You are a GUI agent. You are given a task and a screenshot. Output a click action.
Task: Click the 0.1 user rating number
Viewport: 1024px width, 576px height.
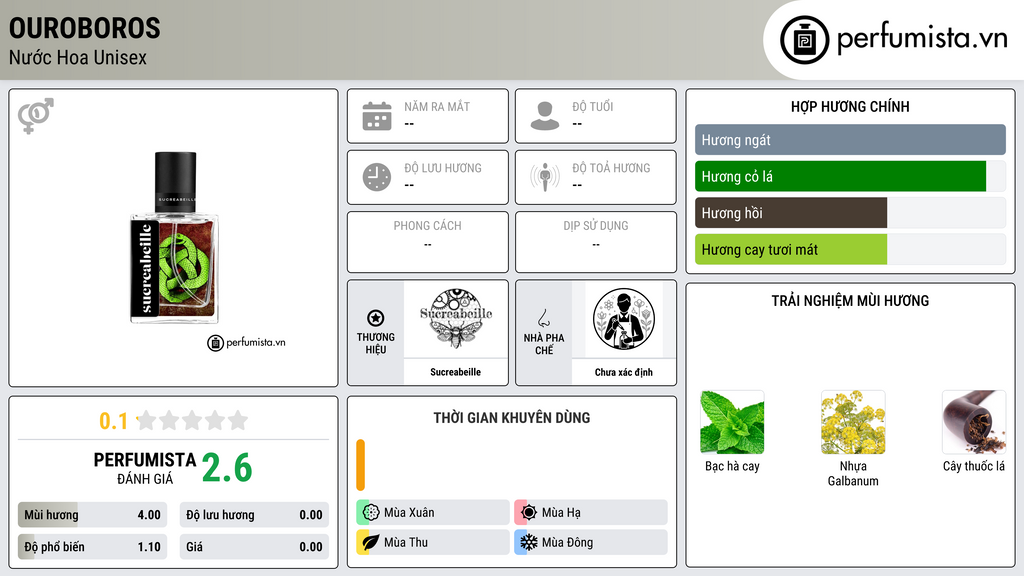[113, 421]
